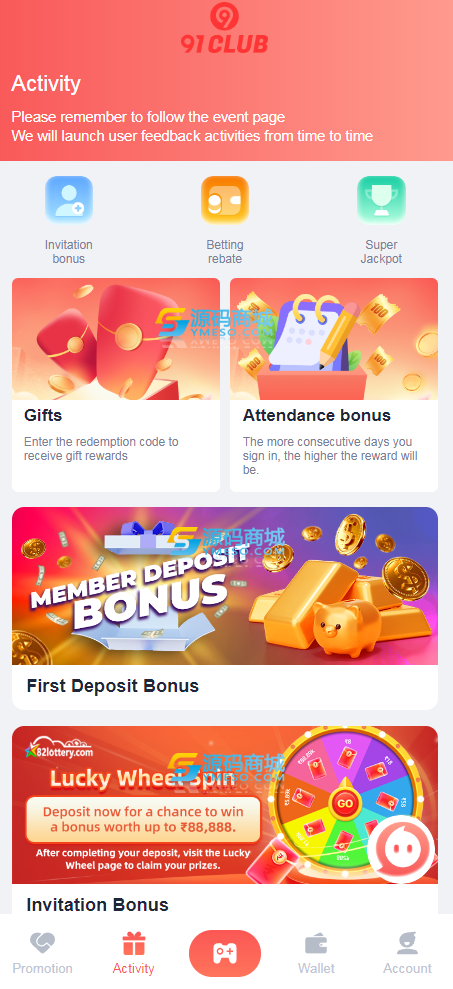453x989 pixels.
Task: Click the First Deposit Bonus title
Action: (x=113, y=686)
